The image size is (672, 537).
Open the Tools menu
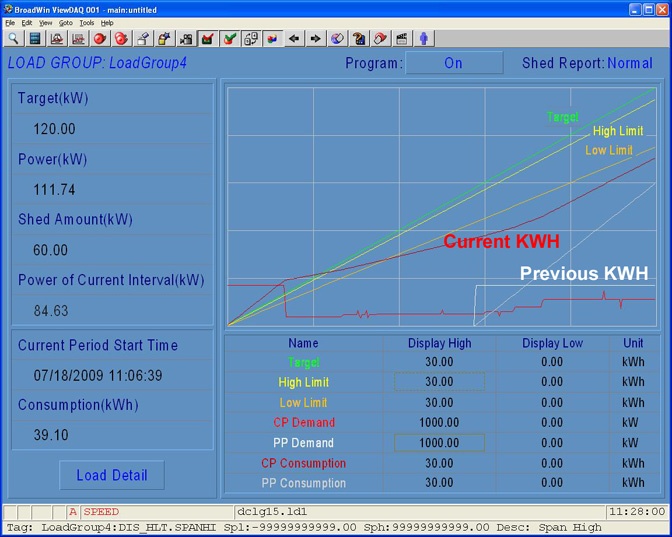pos(87,22)
